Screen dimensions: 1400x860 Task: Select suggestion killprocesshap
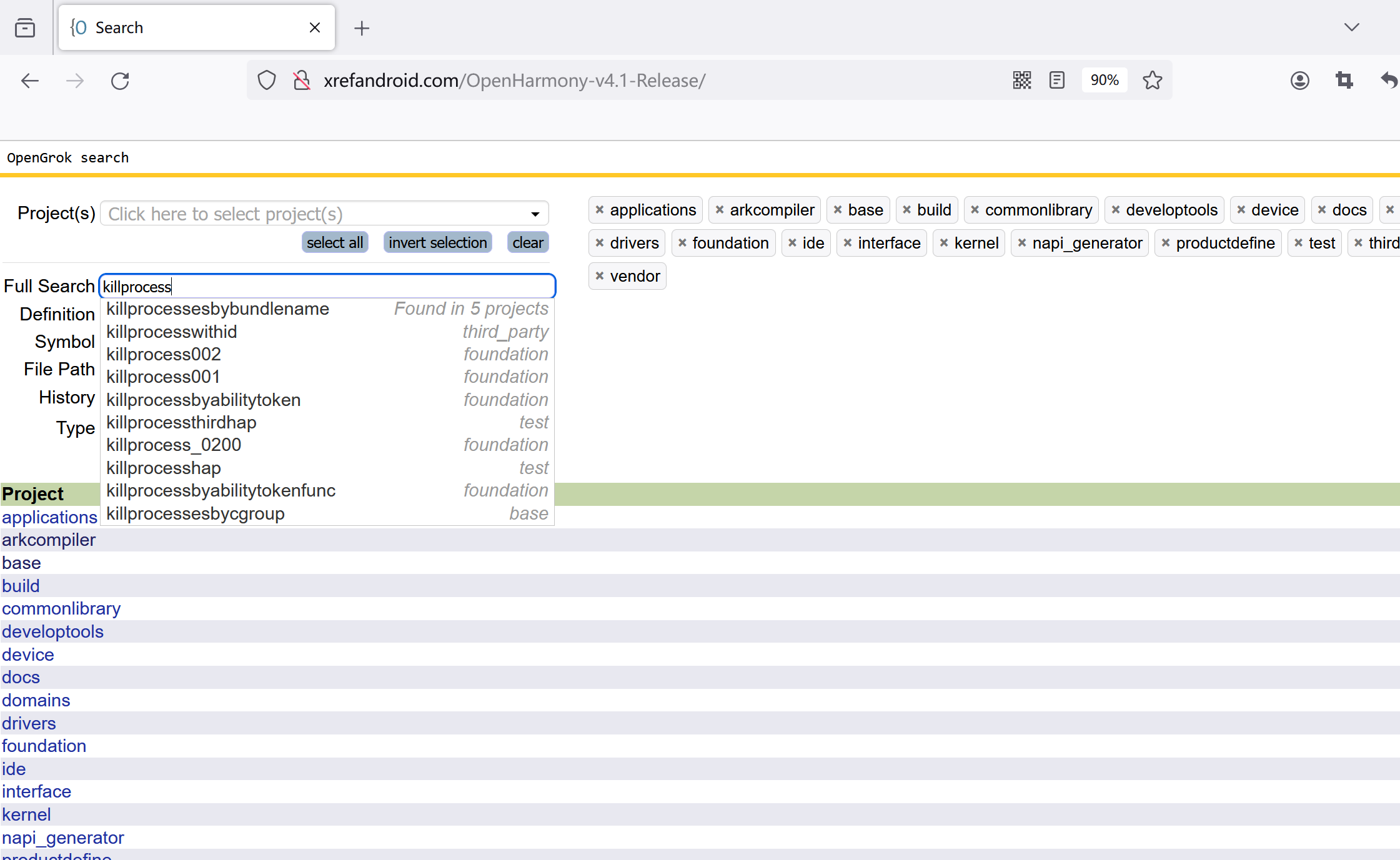coord(327,468)
